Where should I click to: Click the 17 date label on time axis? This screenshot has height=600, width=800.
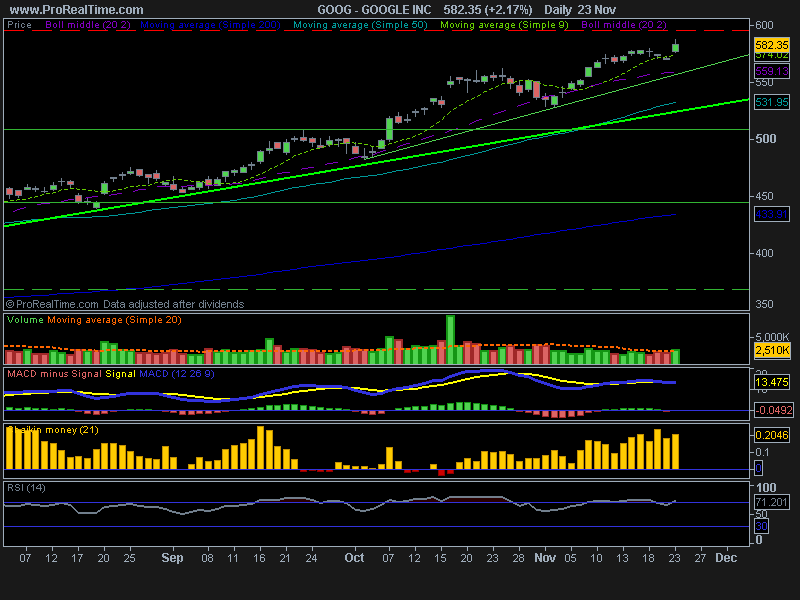tap(77, 558)
